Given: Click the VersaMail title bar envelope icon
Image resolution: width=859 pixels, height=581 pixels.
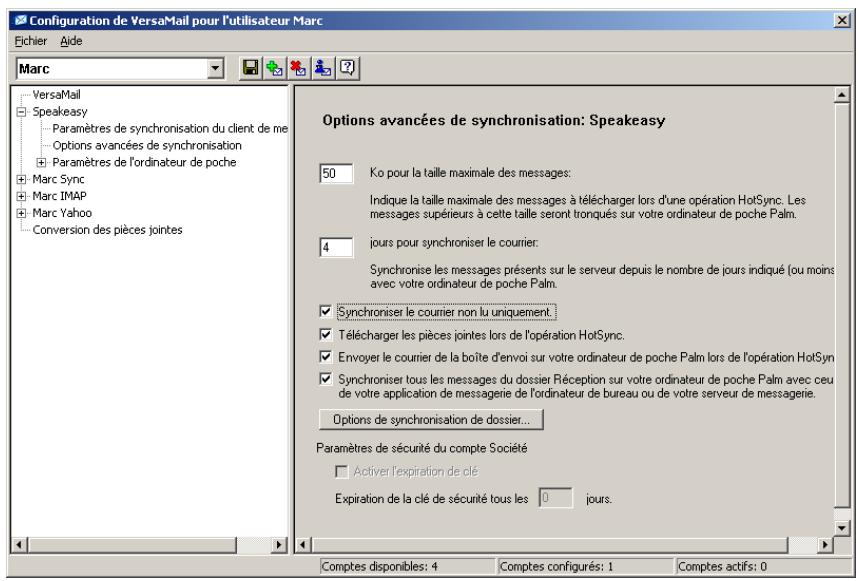Looking at the screenshot, I should (21, 21).
